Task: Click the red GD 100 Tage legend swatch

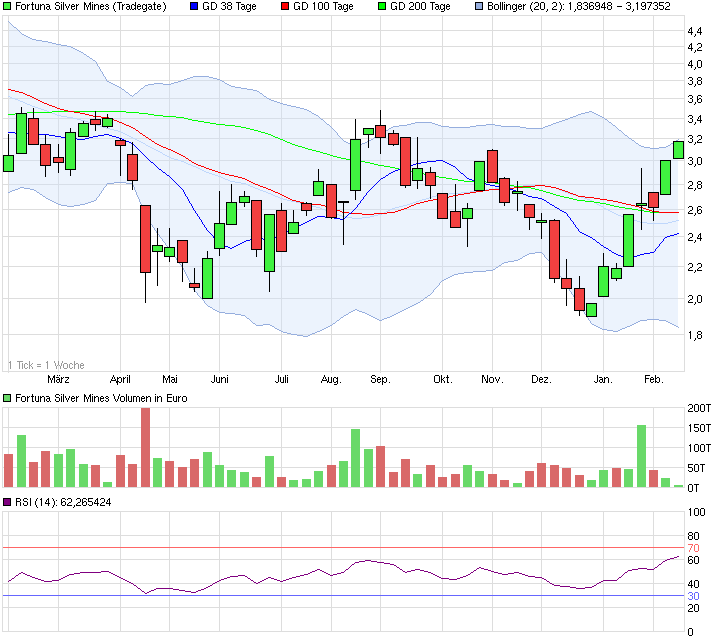Action: tap(285, 7)
